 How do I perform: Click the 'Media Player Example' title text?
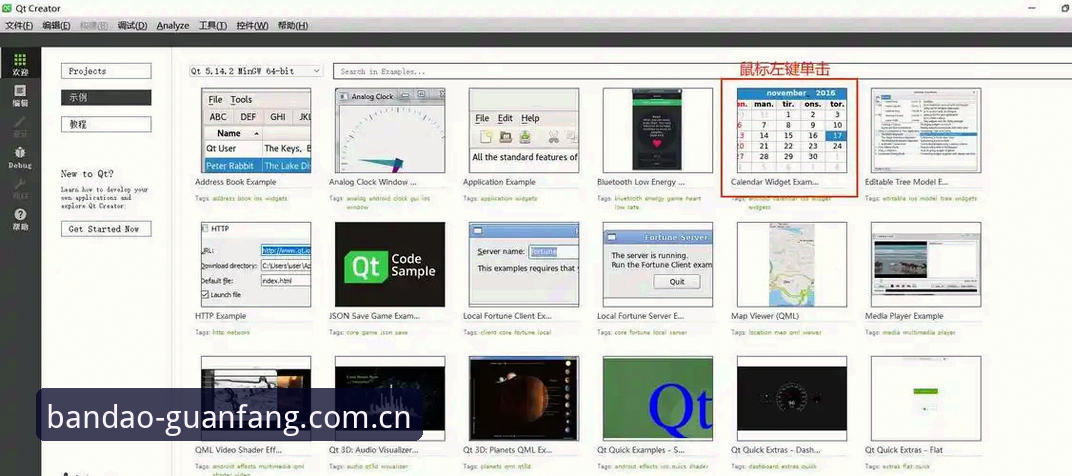click(x=904, y=316)
